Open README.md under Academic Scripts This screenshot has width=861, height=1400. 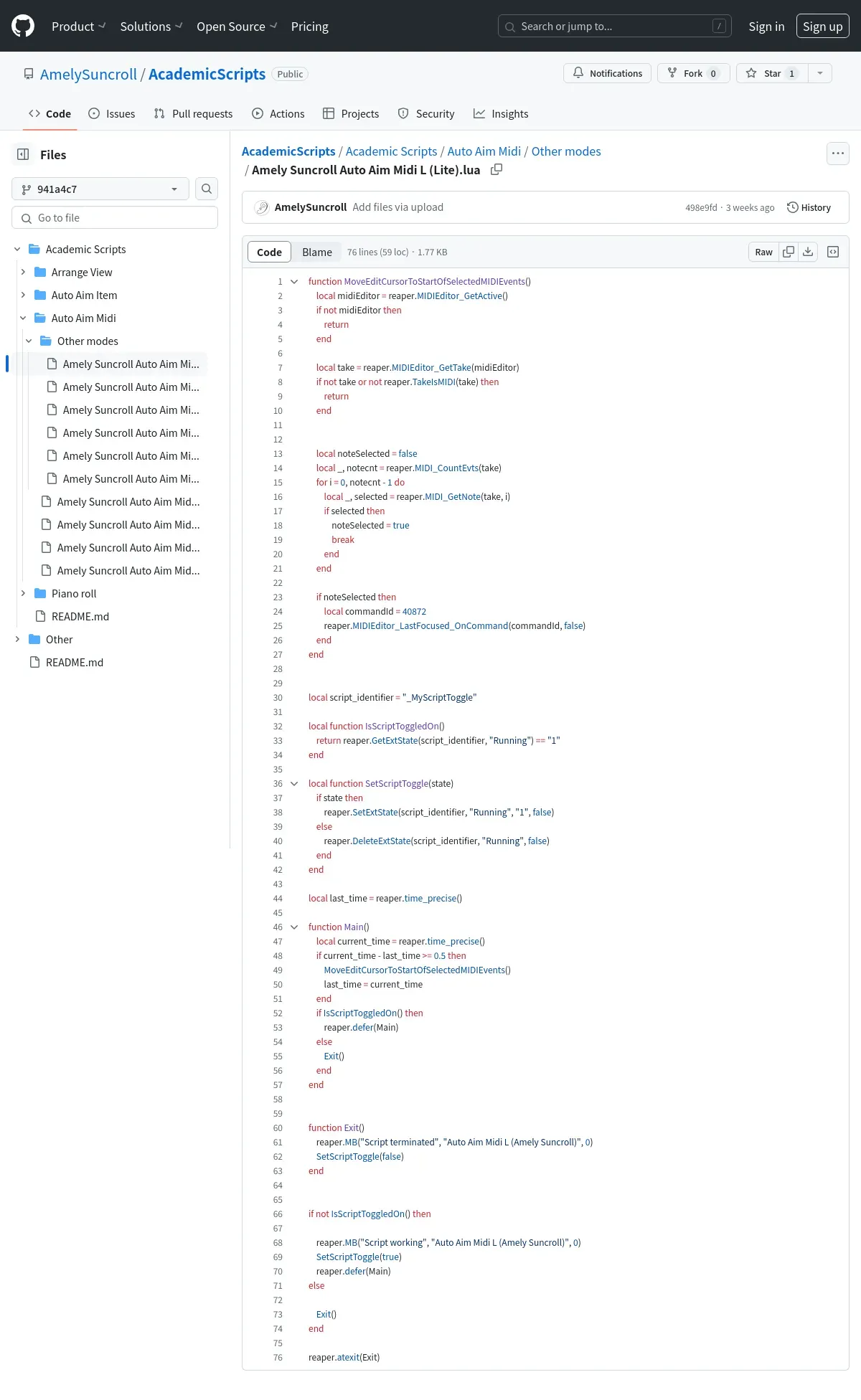pos(80,616)
